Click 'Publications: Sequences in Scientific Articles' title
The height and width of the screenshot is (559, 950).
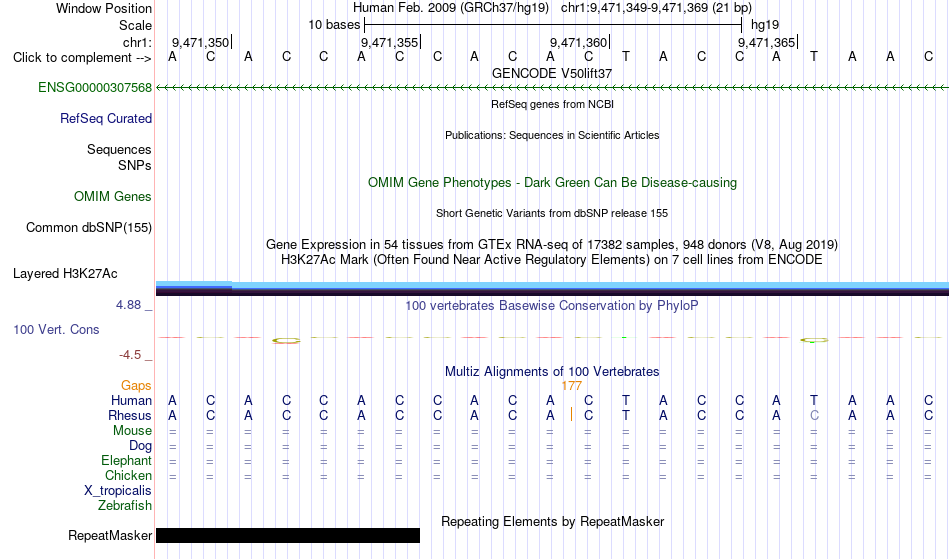click(552, 135)
